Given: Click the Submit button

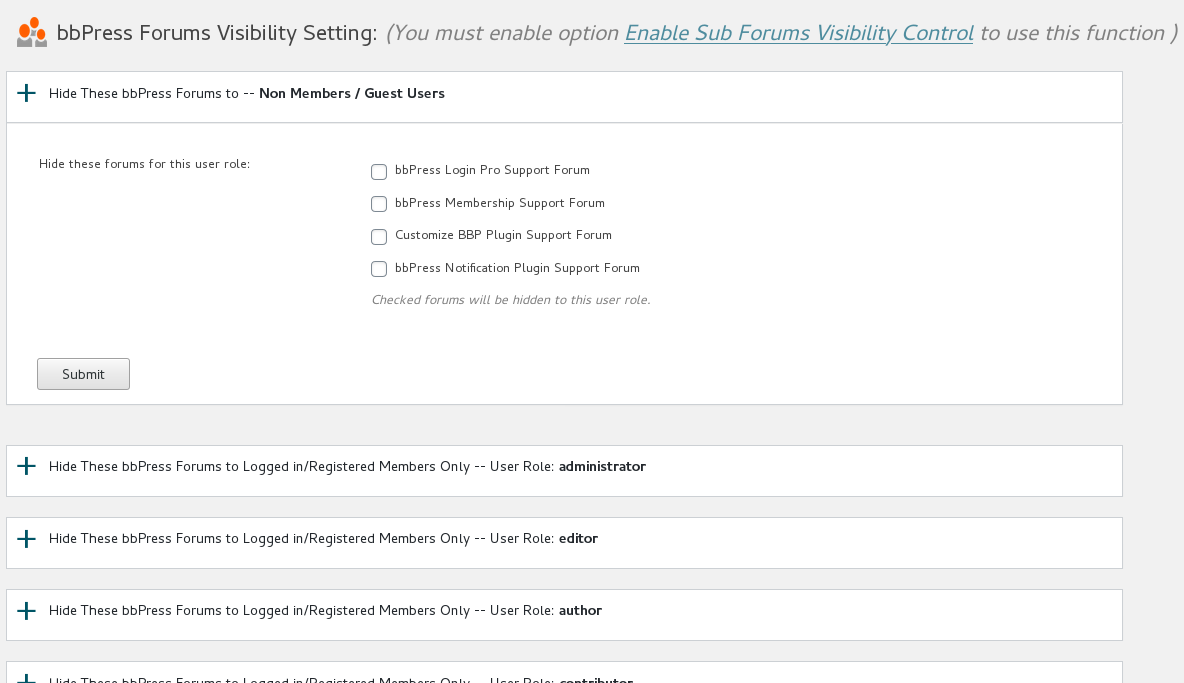Looking at the screenshot, I should tap(83, 373).
